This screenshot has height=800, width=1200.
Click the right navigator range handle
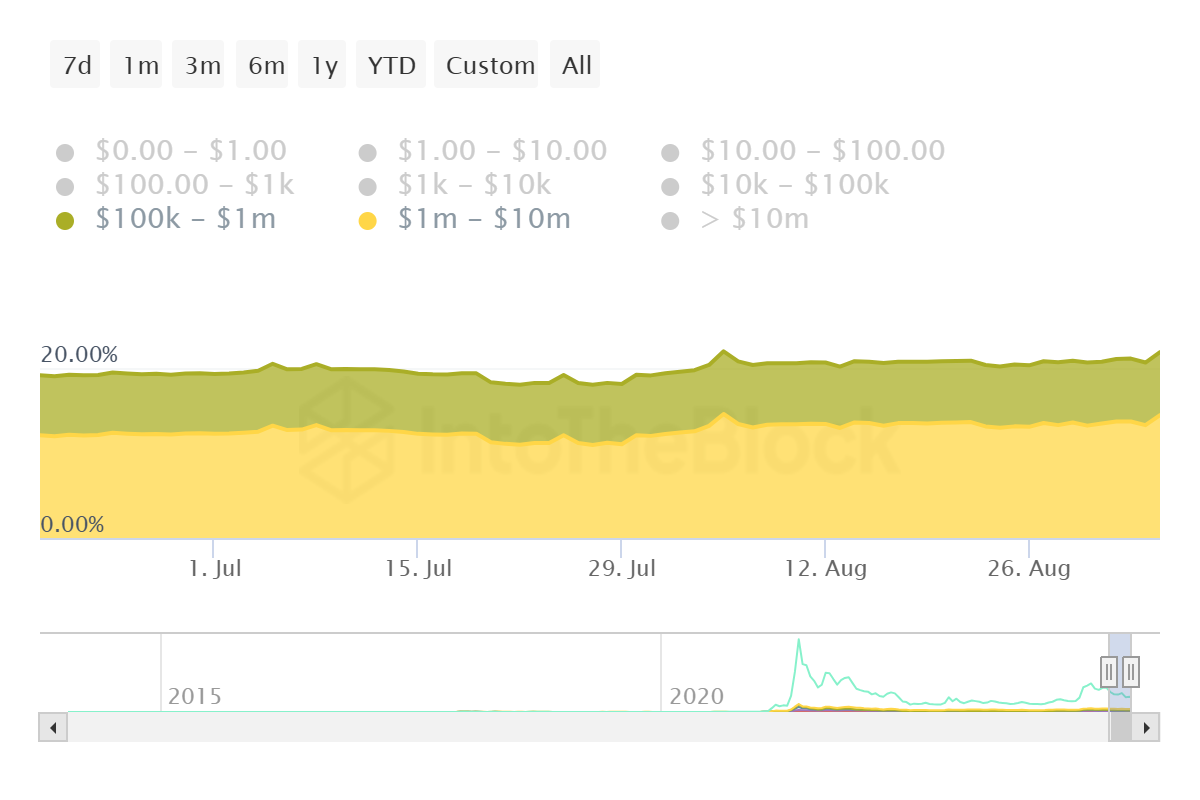tap(1131, 671)
